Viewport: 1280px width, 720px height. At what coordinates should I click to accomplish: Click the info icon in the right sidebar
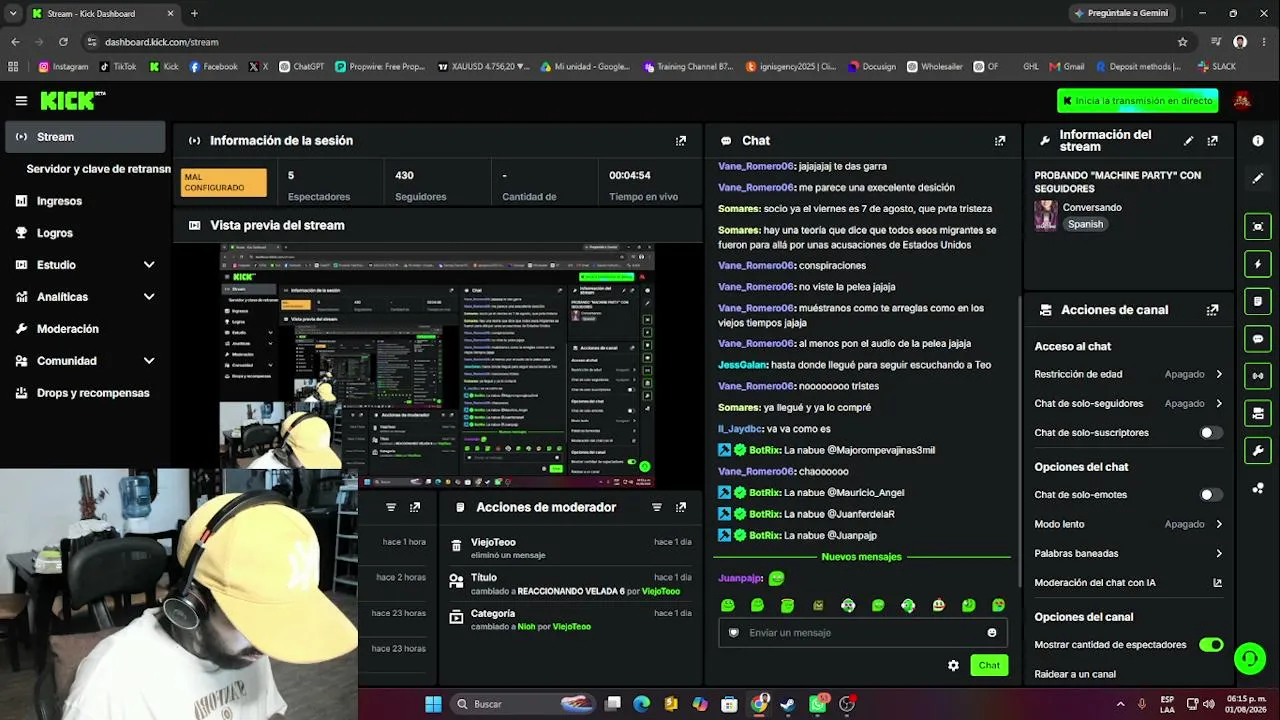(1258, 141)
